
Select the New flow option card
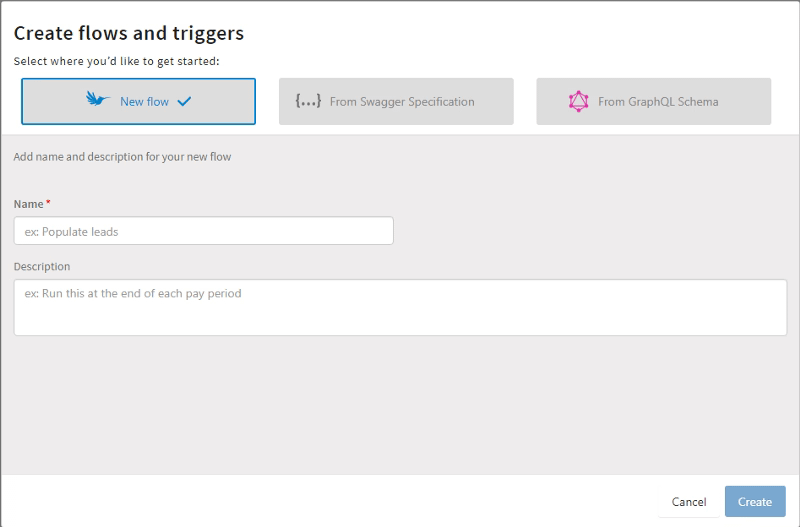[138, 101]
